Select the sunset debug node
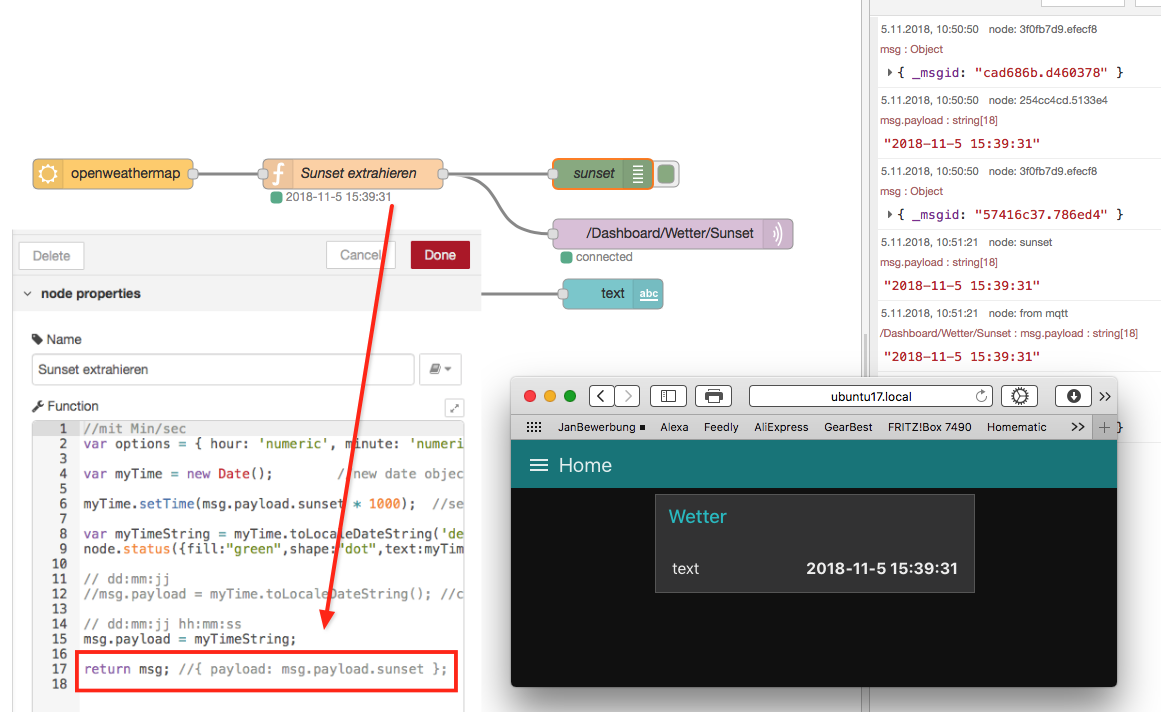 [603, 174]
